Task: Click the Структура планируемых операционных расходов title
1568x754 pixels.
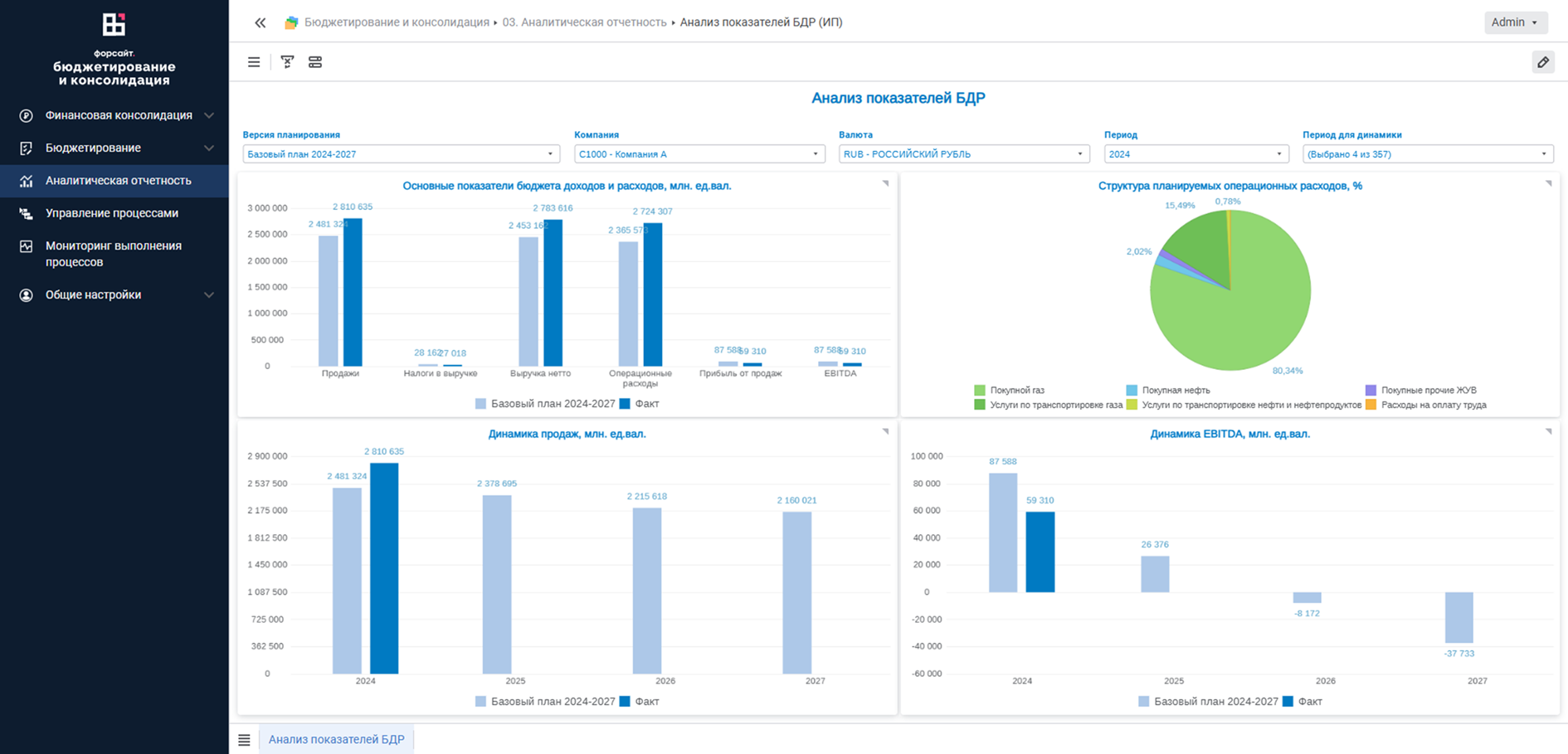Action: click(x=1230, y=186)
